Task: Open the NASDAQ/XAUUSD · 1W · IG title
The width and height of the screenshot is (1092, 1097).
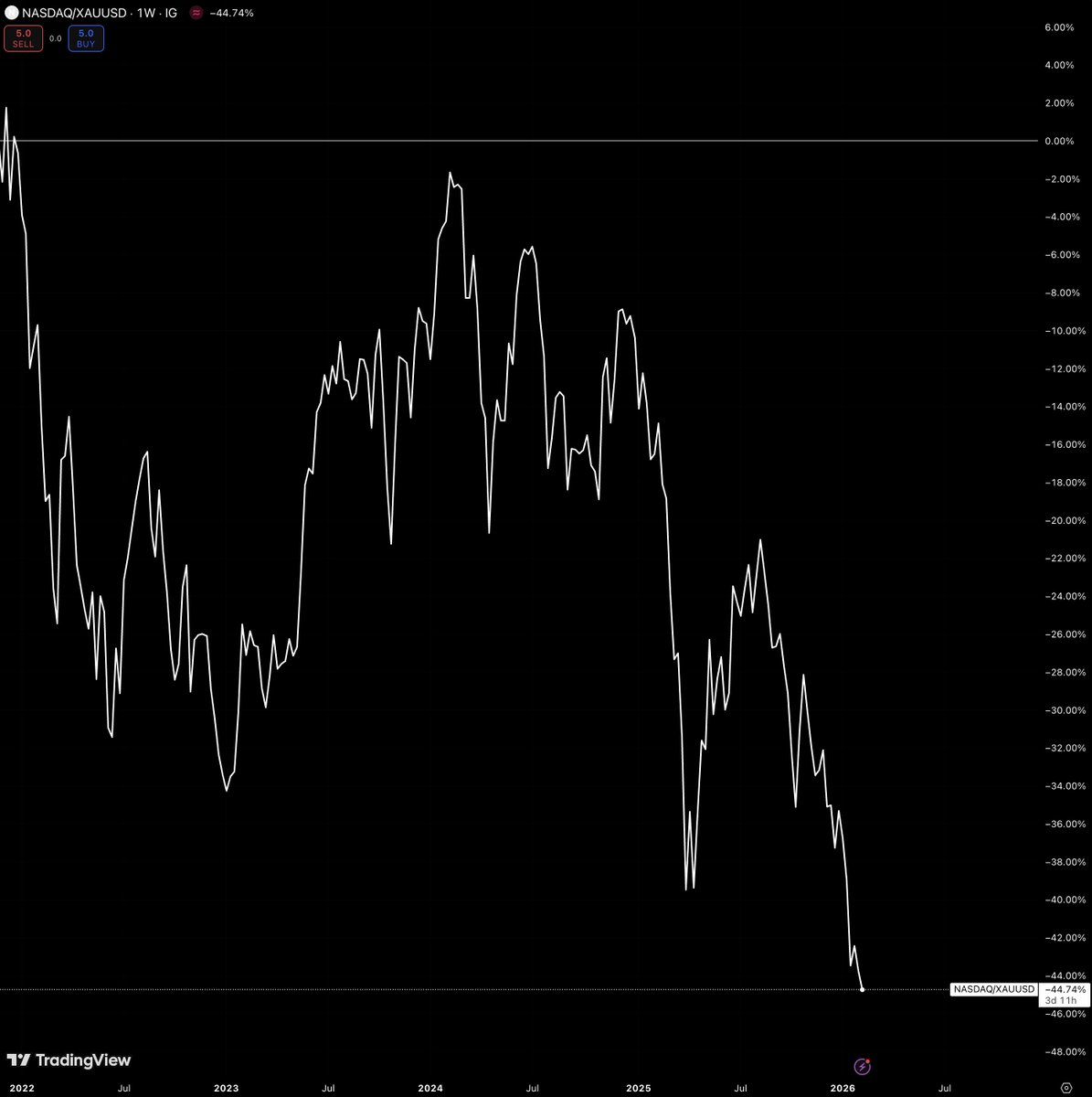Action: [101, 13]
